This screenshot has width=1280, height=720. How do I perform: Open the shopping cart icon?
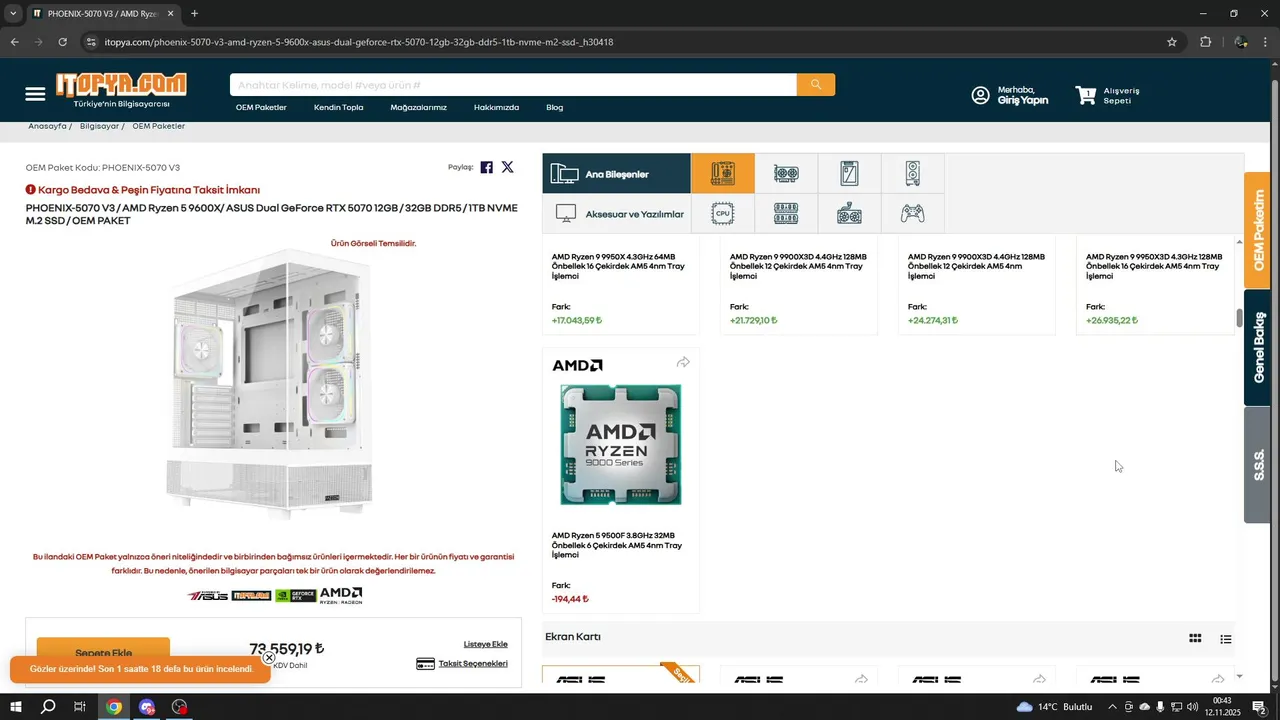[1086, 95]
